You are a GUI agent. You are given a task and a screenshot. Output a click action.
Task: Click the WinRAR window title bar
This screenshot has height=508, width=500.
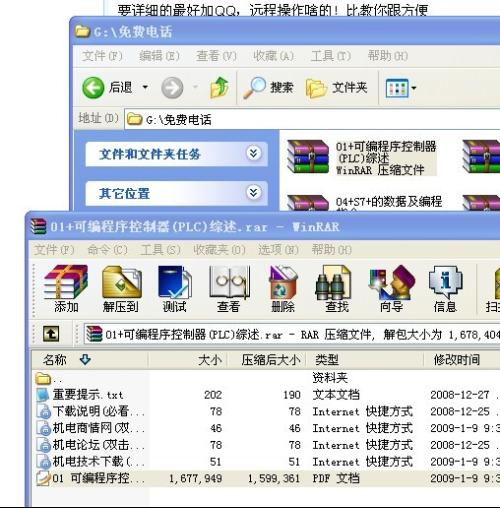point(263,227)
